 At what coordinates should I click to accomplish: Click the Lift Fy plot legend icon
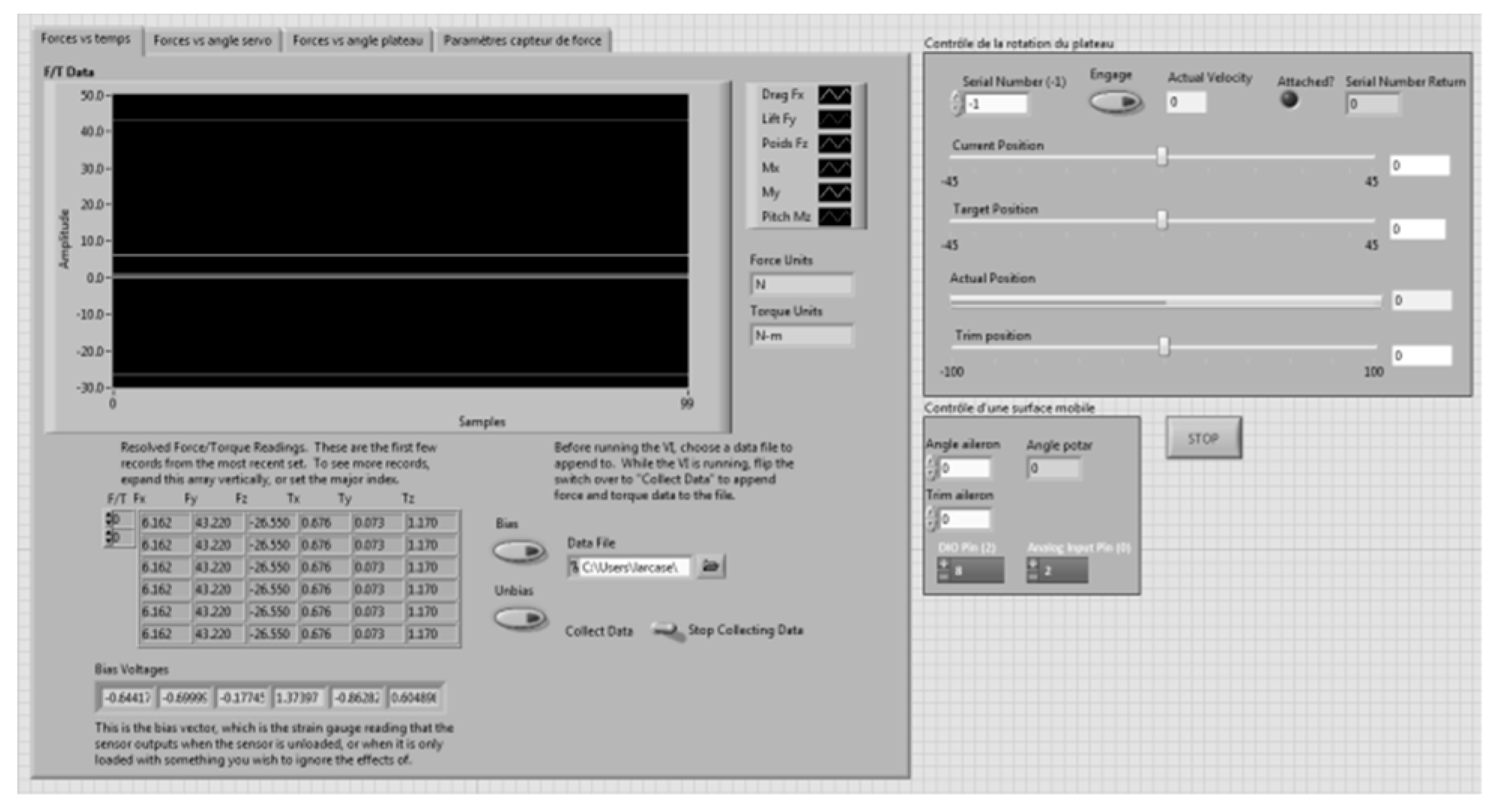pyautogui.click(x=834, y=119)
